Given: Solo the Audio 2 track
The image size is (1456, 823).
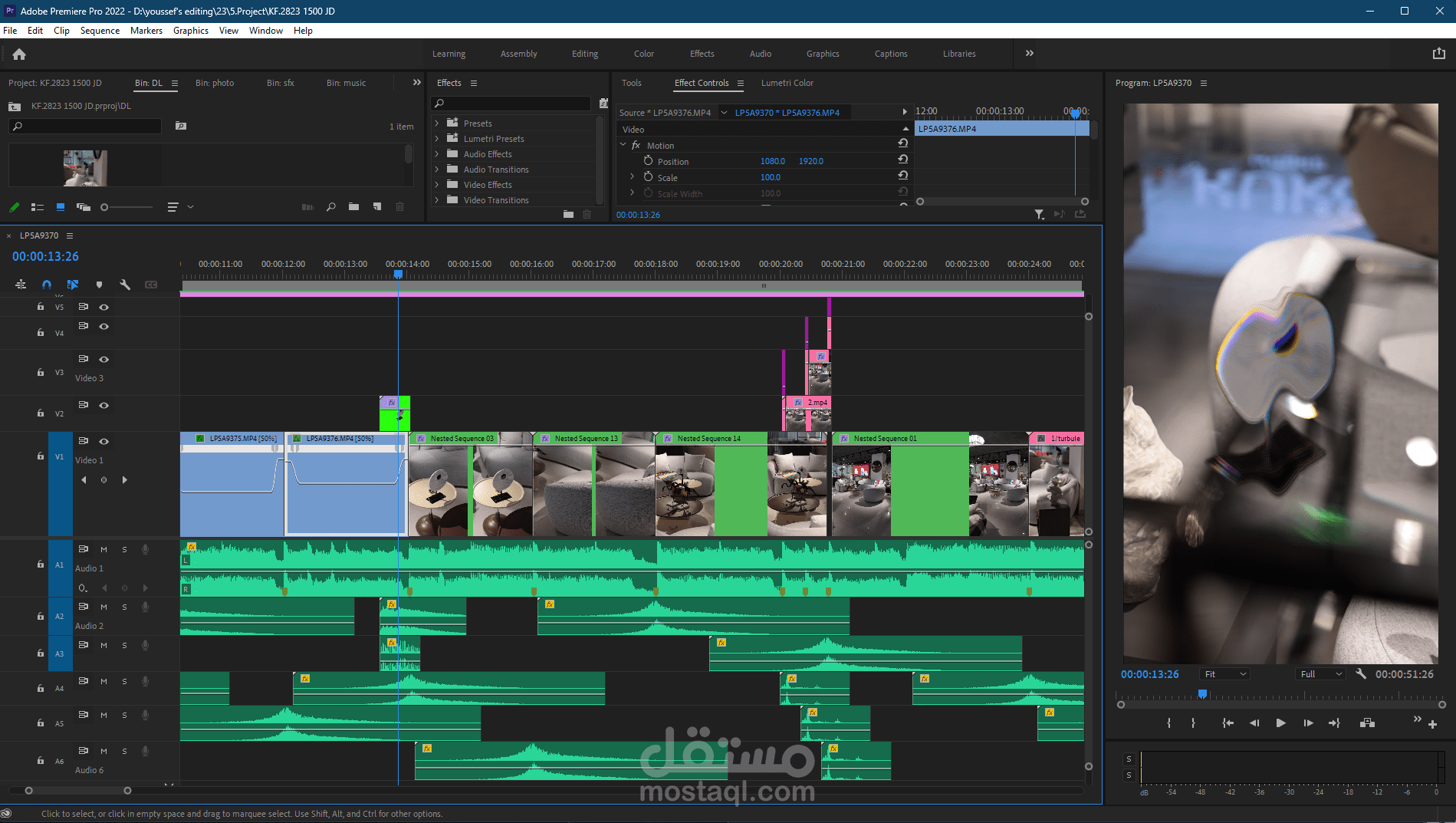Looking at the screenshot, I should tap(124, 607).
